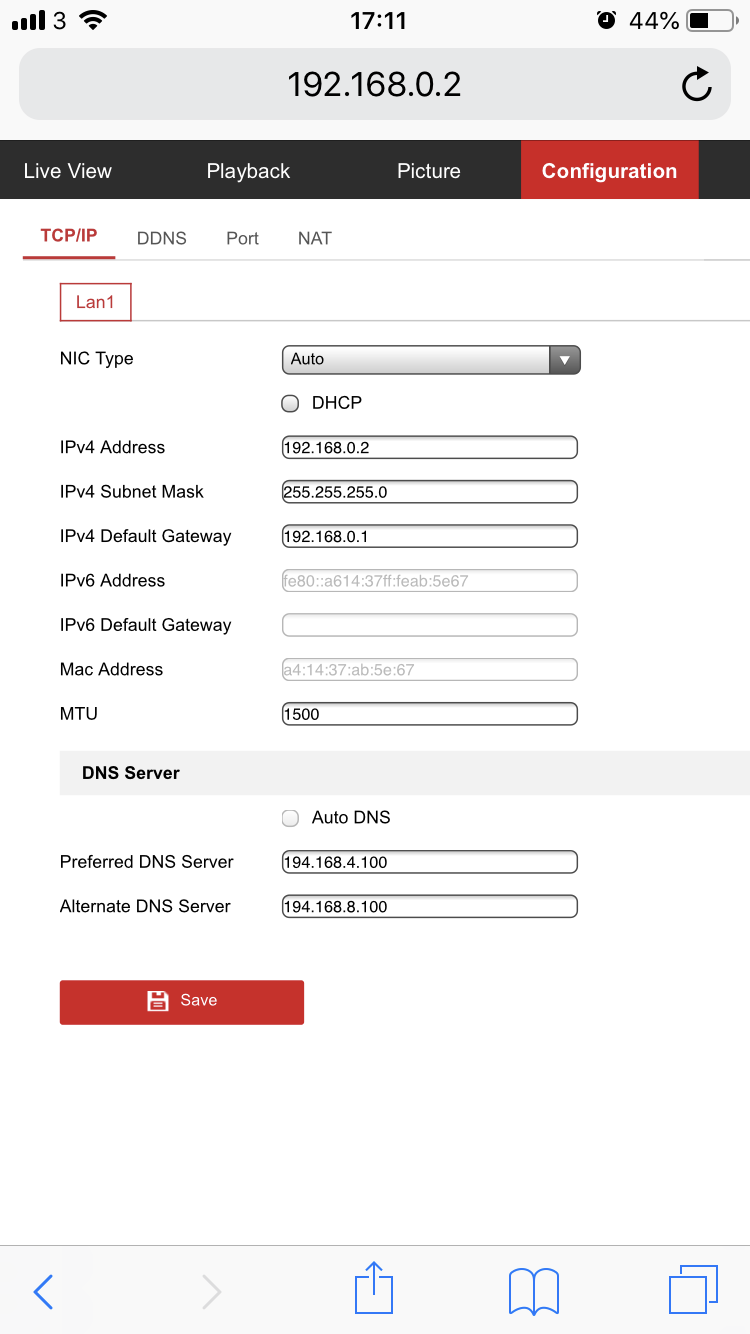The width and height of the screenshot is (750, 1334).
Task: Click the IPv4 Address field
Action: (x=430, y=447)
